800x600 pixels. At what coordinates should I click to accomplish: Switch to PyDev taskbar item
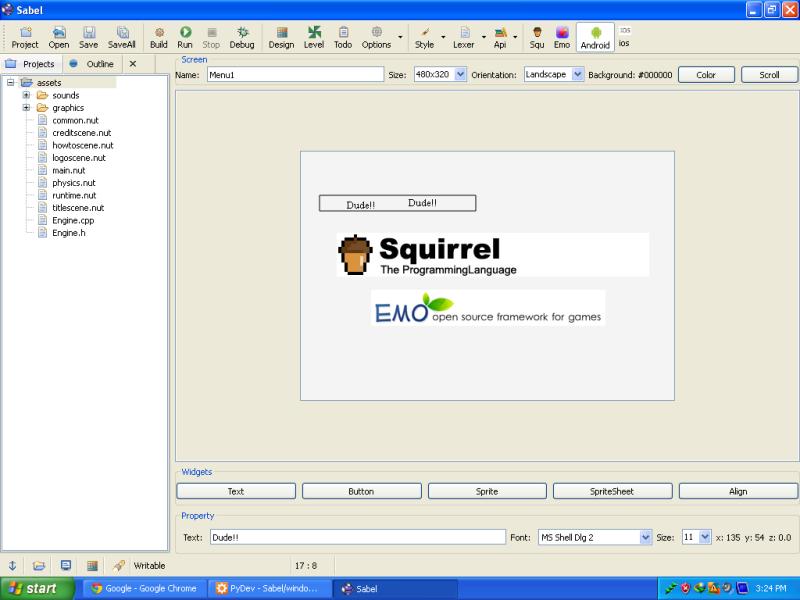pos(269,588)
